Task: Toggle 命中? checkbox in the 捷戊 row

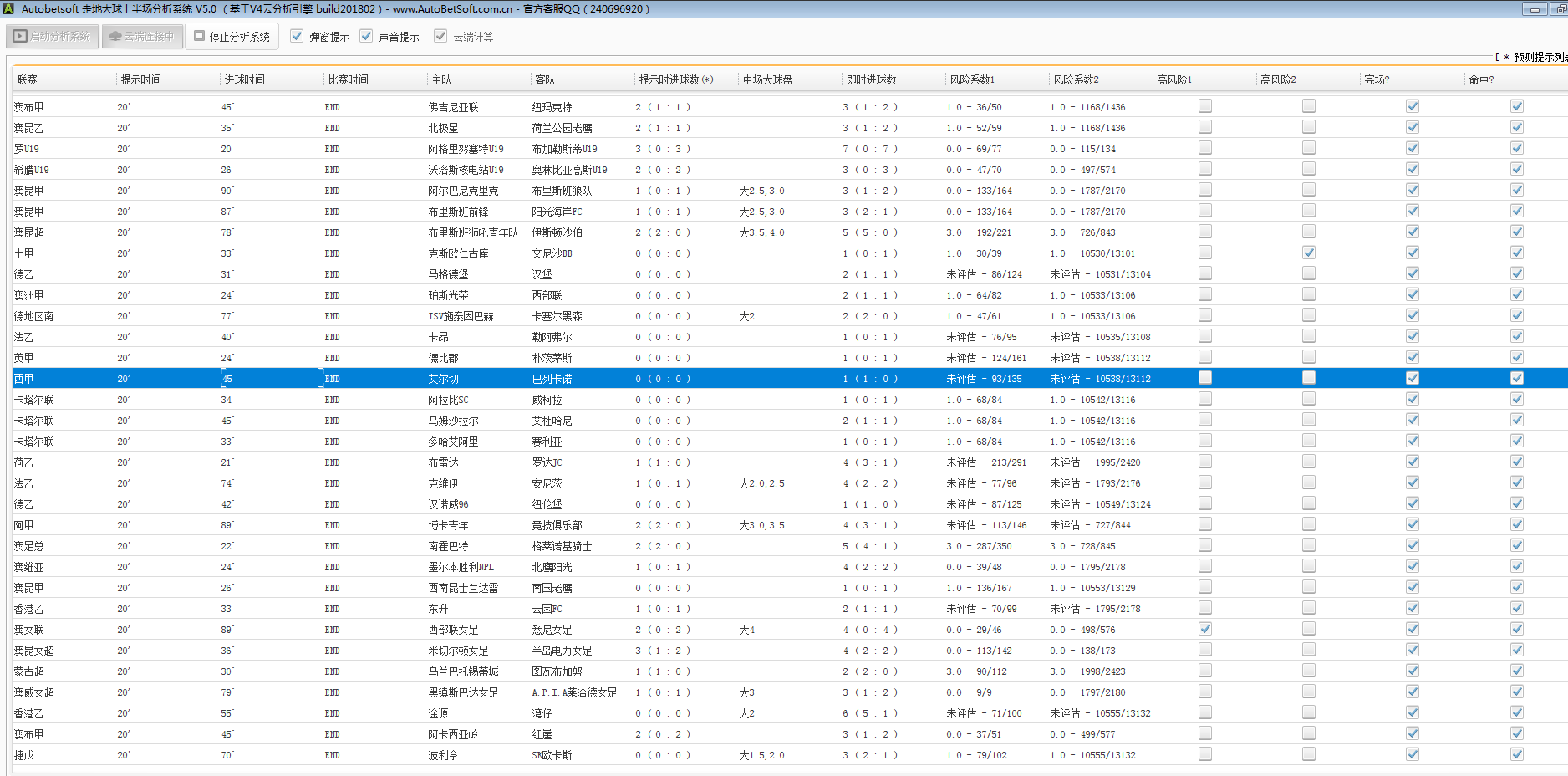Action: tap(1516, 754)
